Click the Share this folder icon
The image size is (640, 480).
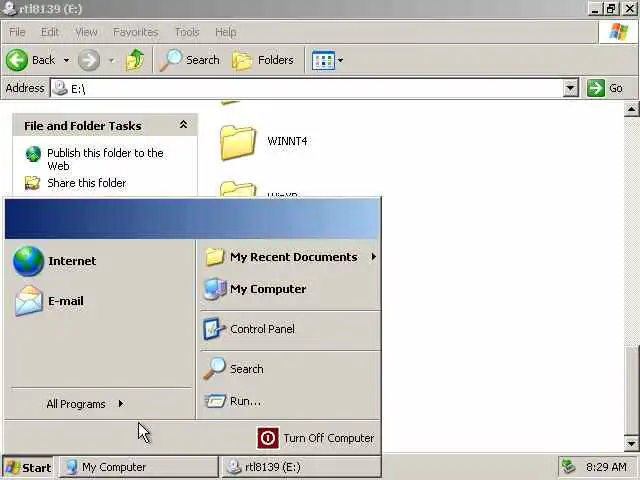[x=32, y=183]
